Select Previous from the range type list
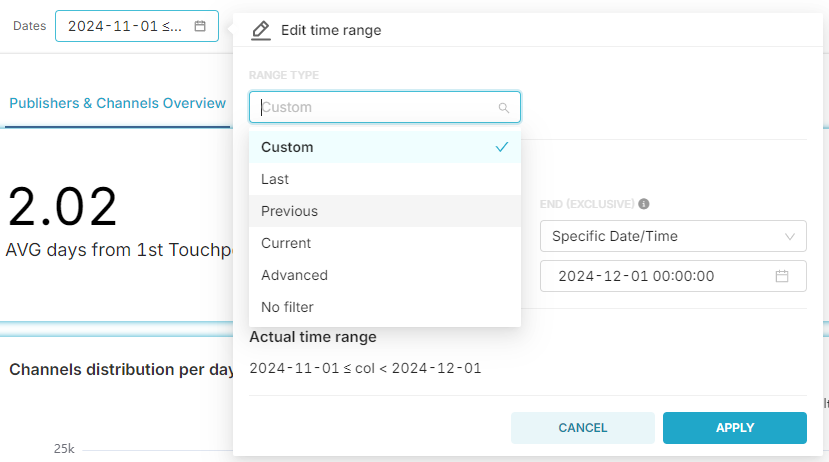Viewport: 829px width, 462px height. (289, 211)
